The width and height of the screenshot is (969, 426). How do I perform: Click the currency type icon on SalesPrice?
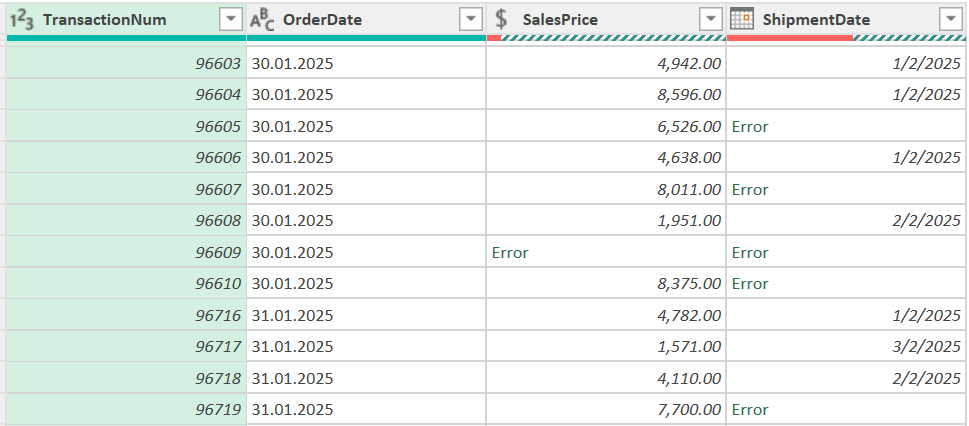(502, 19)
